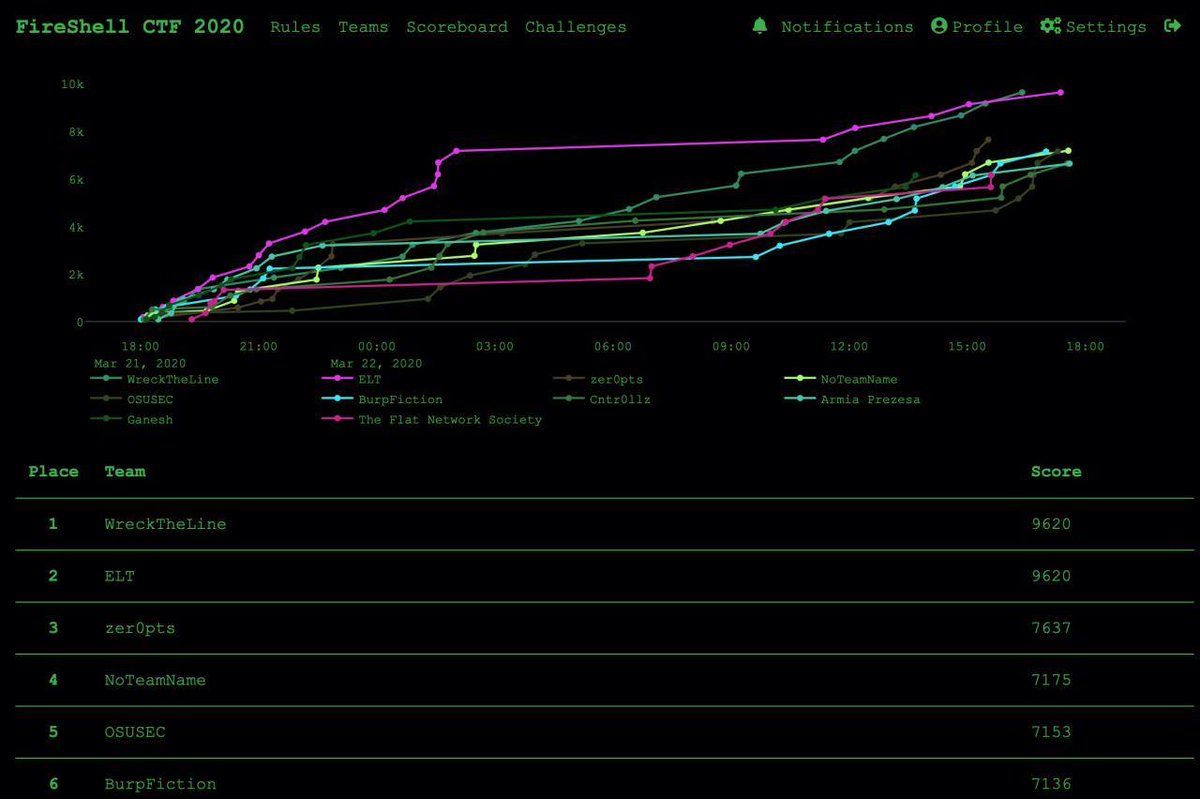Image resolution: width=1200 pixels, height=799 pixels.
Task: Open the Profile menu item
Action: (x=987, y=27)
